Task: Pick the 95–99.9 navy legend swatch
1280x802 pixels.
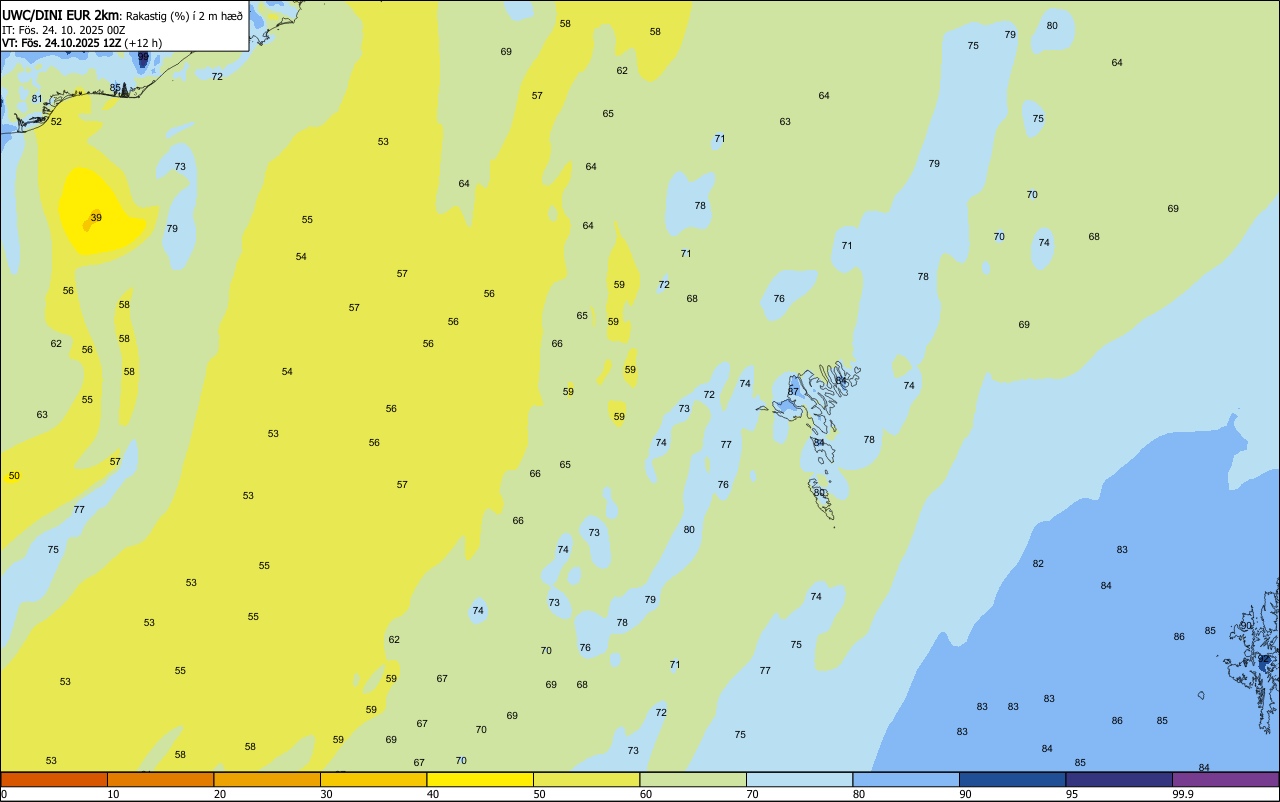Action: [x=1119, y=779]
